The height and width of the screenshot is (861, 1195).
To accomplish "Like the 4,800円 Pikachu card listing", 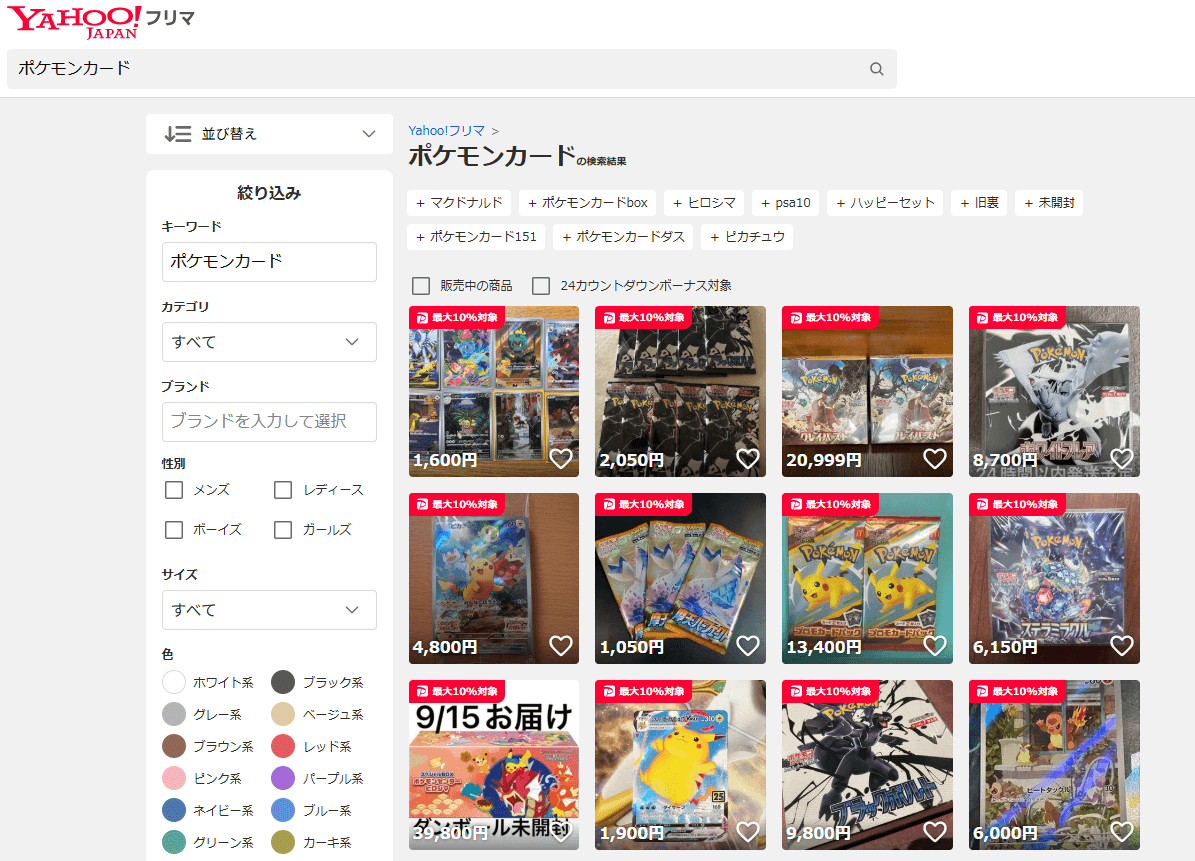I will tap(561, 646).
